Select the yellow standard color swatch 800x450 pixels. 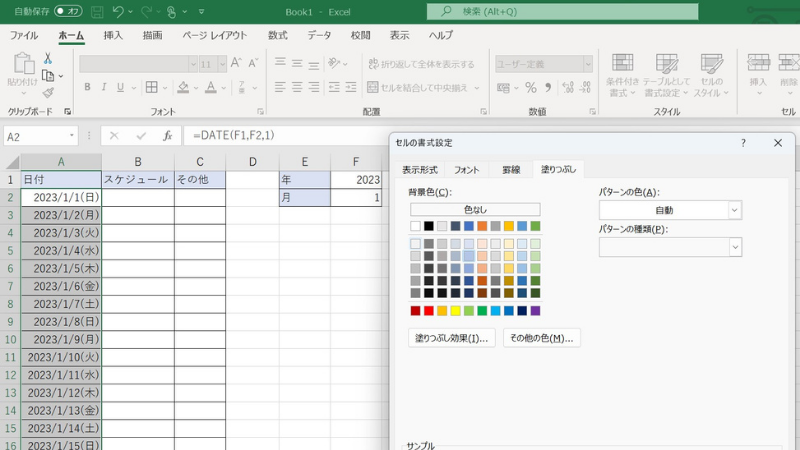tap(455, 311)
